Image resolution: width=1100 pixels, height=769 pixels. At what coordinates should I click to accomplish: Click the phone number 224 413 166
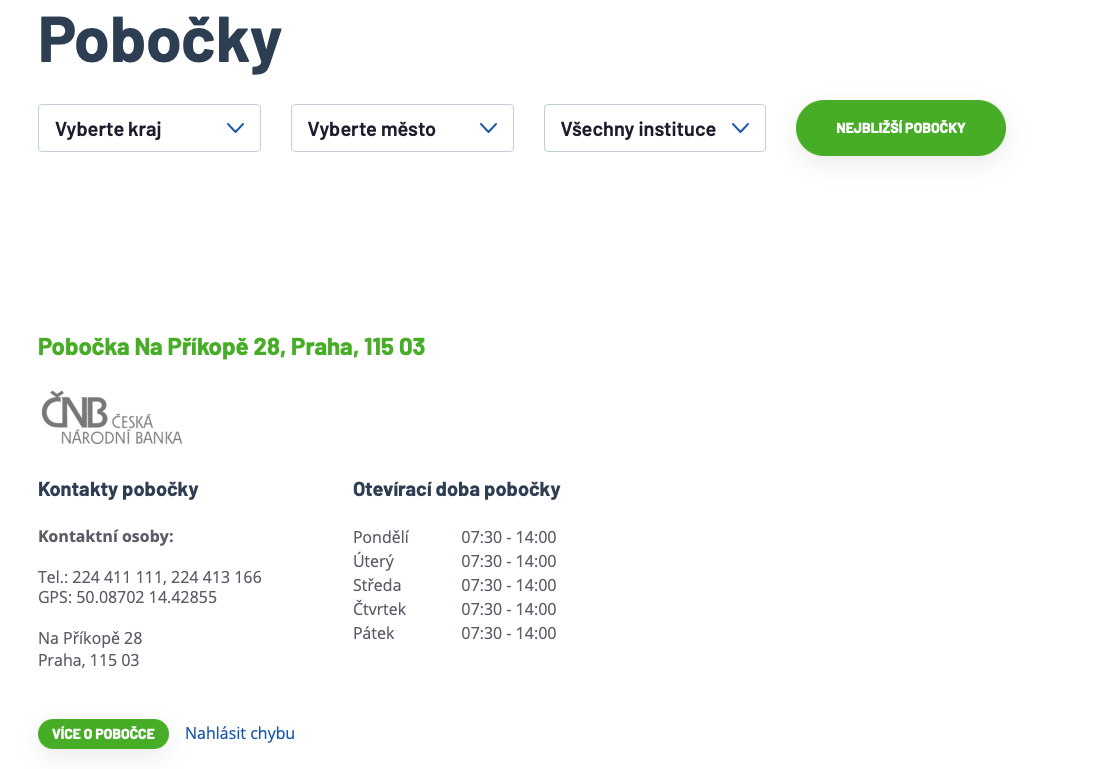[x=216, y=577]
